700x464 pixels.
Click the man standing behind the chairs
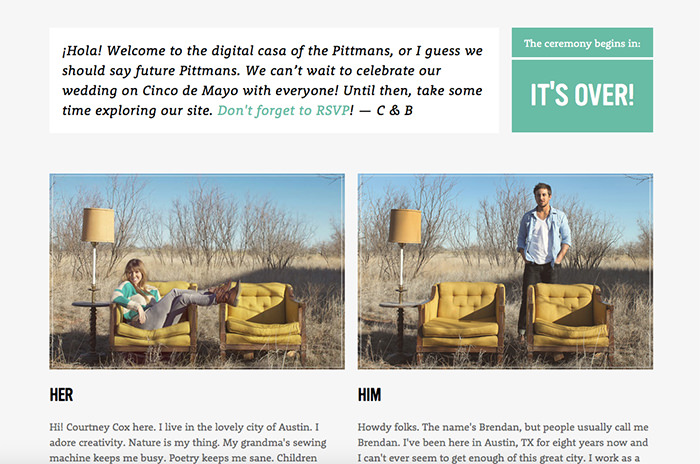pos(542,255)
